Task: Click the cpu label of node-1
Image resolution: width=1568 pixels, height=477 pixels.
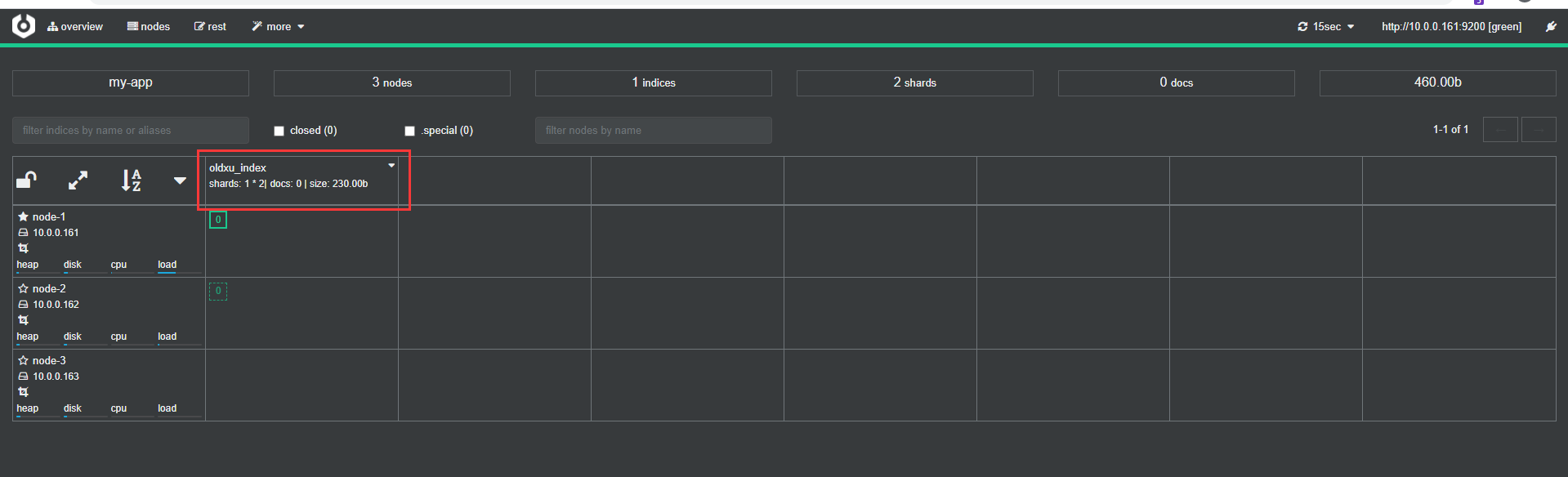Action: pos(118,265)
